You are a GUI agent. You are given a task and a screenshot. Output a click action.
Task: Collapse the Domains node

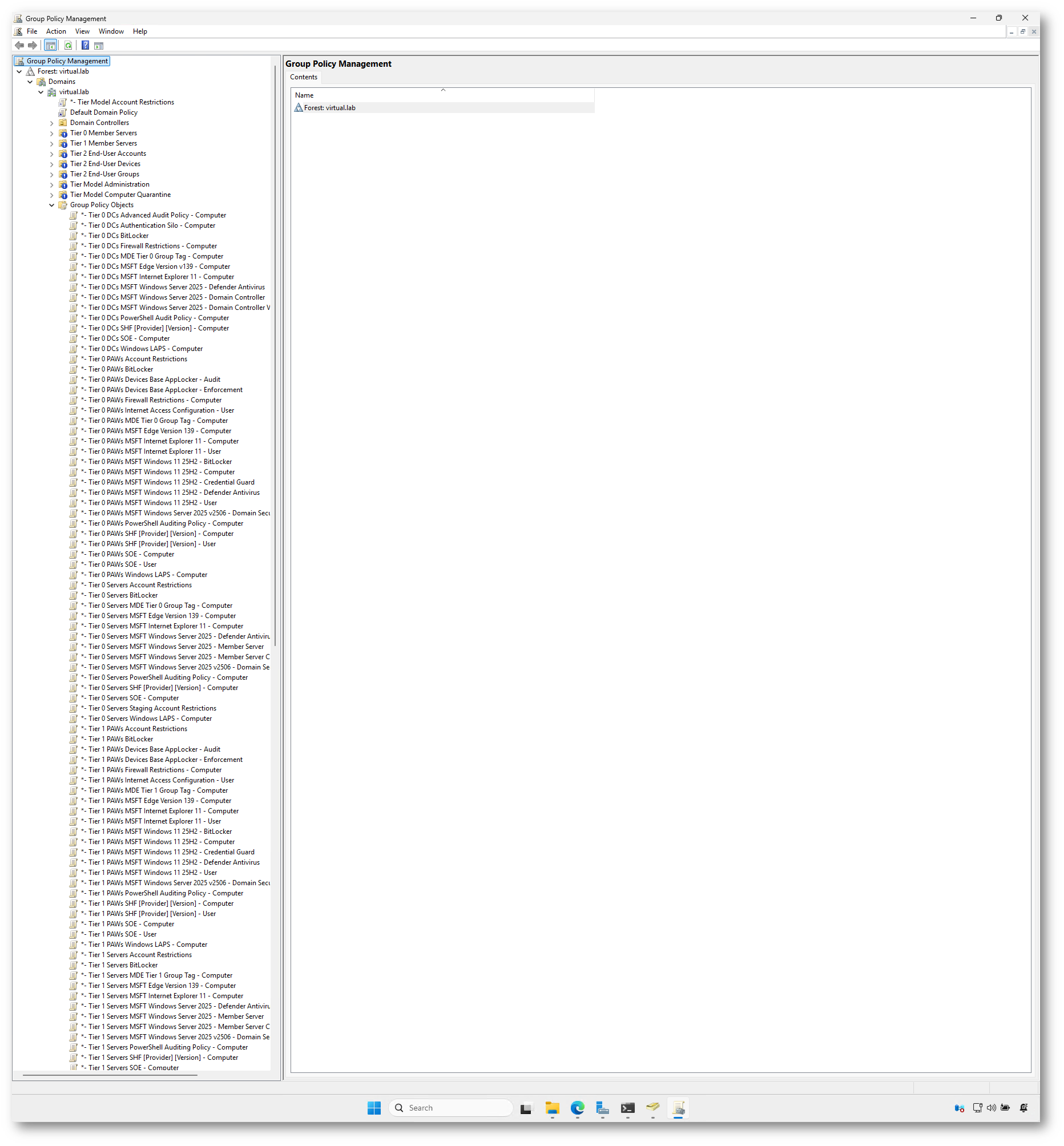[30, 82]
